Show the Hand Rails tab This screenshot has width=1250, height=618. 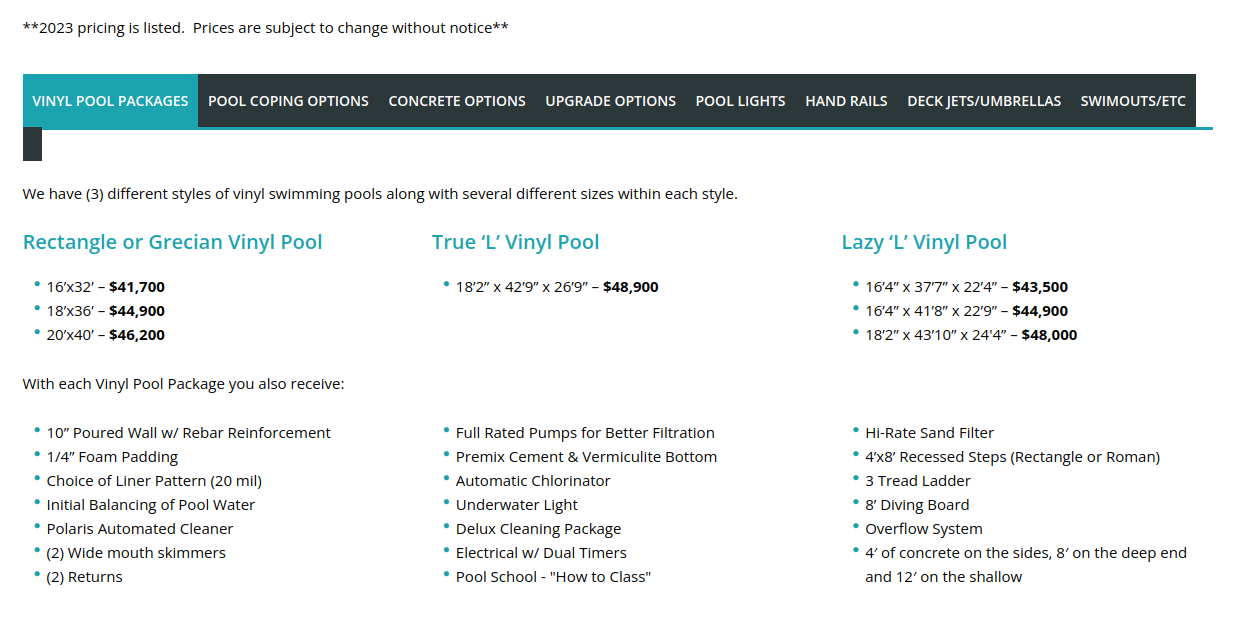pos(846,101)
